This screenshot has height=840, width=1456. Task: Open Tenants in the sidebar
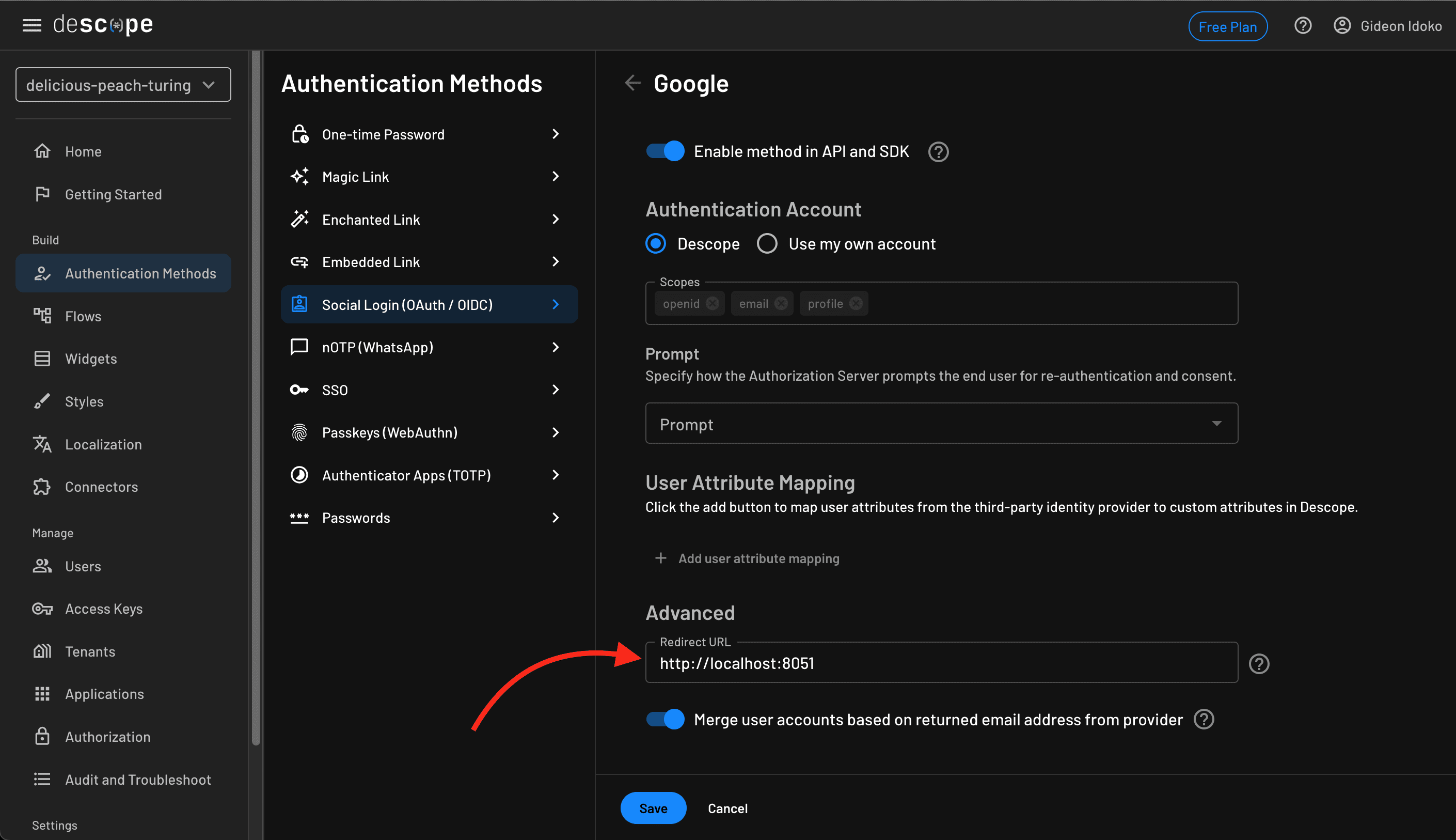tap(123, 651)
